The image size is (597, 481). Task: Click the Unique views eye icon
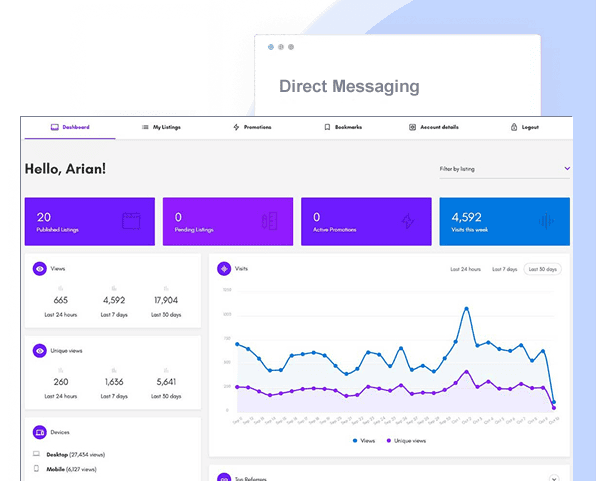click(x=40, y=351)
